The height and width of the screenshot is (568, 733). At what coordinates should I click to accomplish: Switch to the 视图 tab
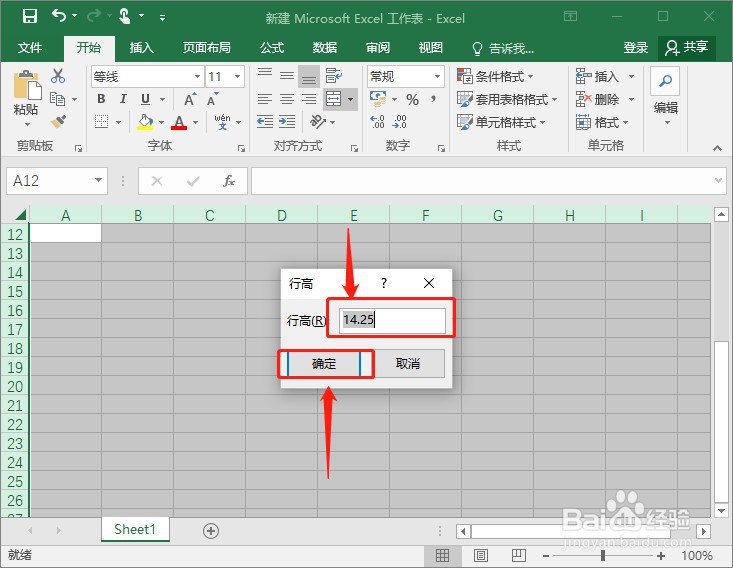coord(431,48)
